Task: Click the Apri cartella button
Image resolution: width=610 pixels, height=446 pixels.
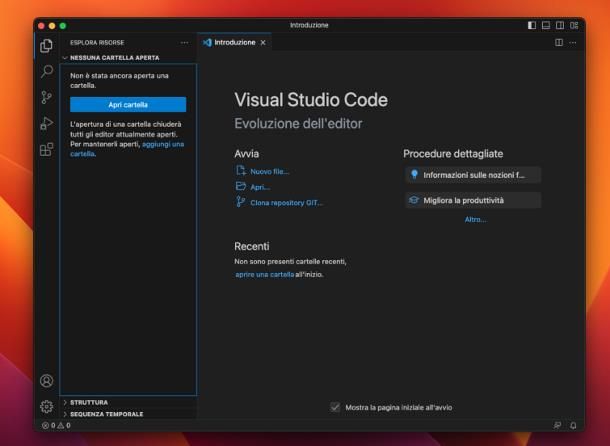Action: coord(128,105)
